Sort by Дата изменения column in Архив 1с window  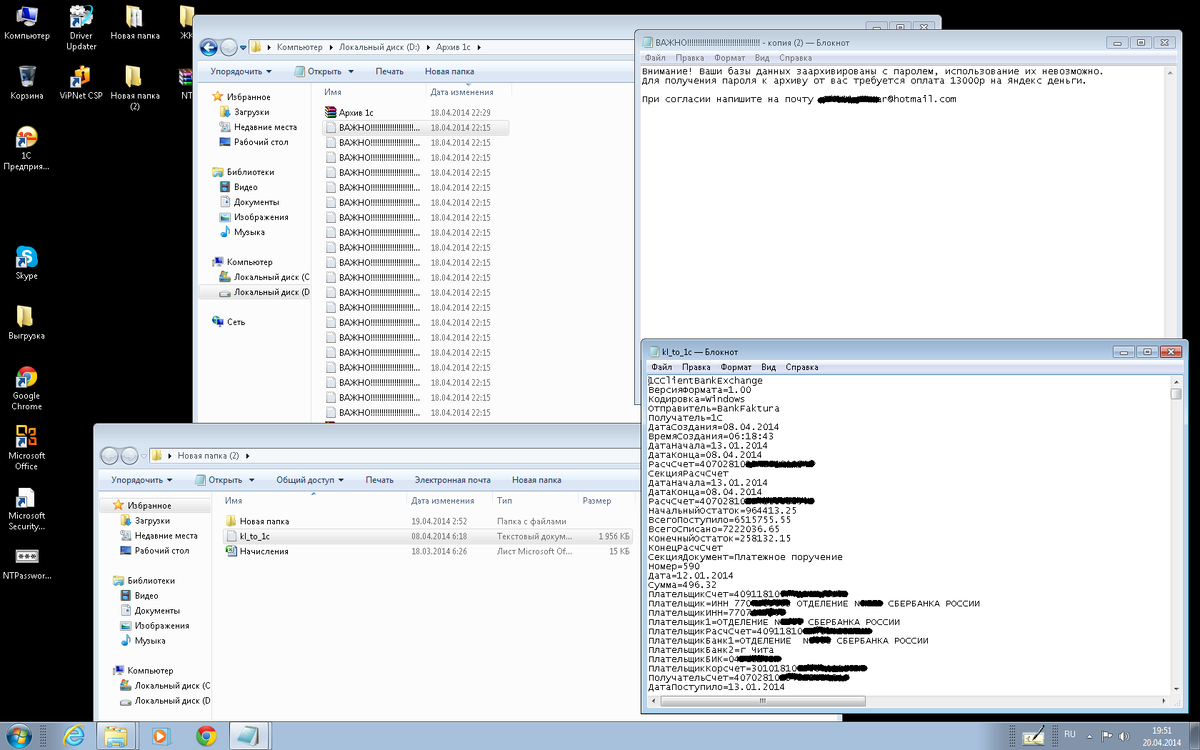click(x=466, y=91)
